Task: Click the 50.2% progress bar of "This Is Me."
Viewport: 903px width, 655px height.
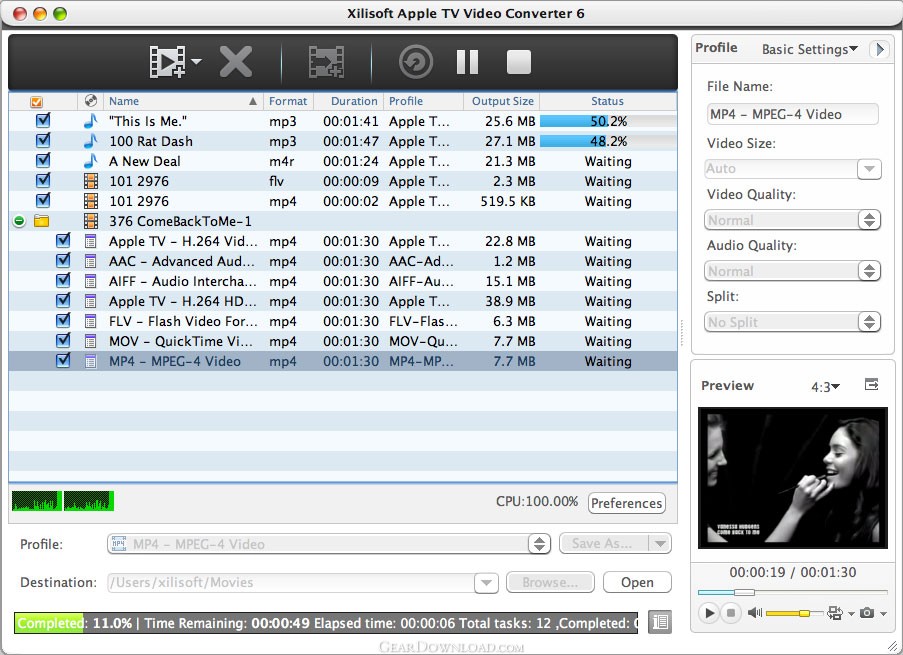Action: point(608,121)
